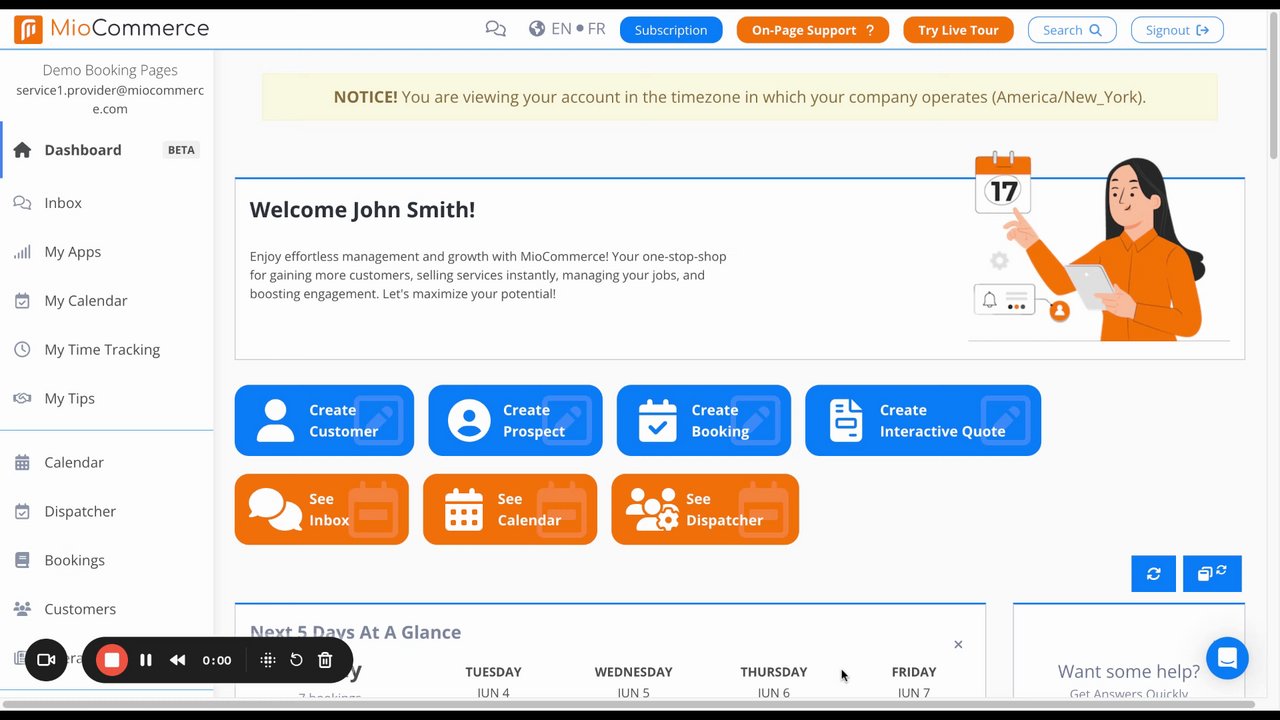Close the Next 5 Days panel
Screen dimensions: 1280x720
pyautogui.click(x=958, y=645)
